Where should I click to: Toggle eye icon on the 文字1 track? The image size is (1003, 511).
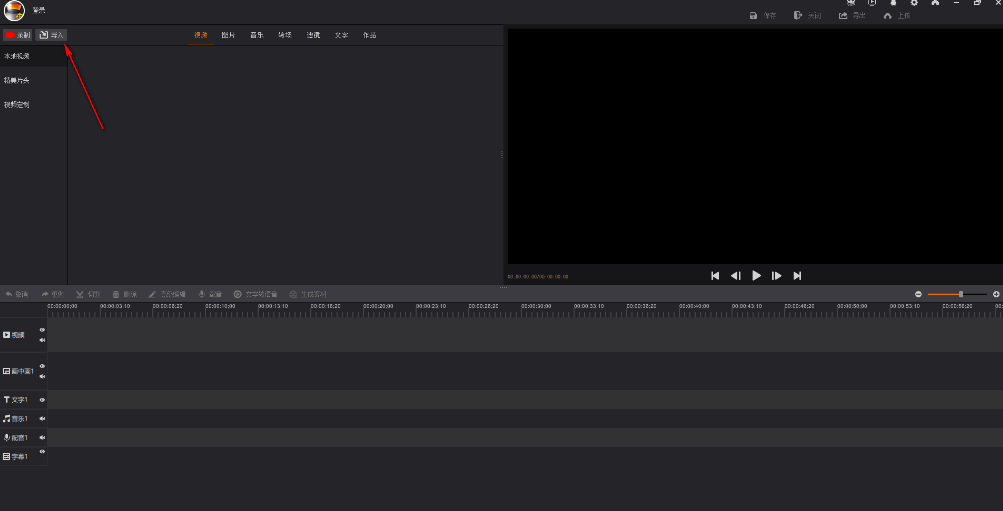[x=42, y=399]
